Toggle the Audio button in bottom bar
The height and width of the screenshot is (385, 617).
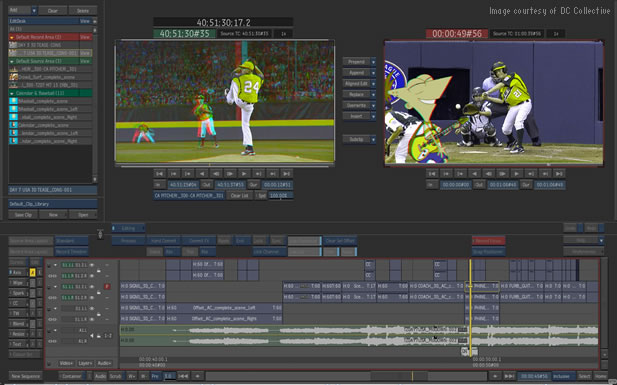(100, 376)
